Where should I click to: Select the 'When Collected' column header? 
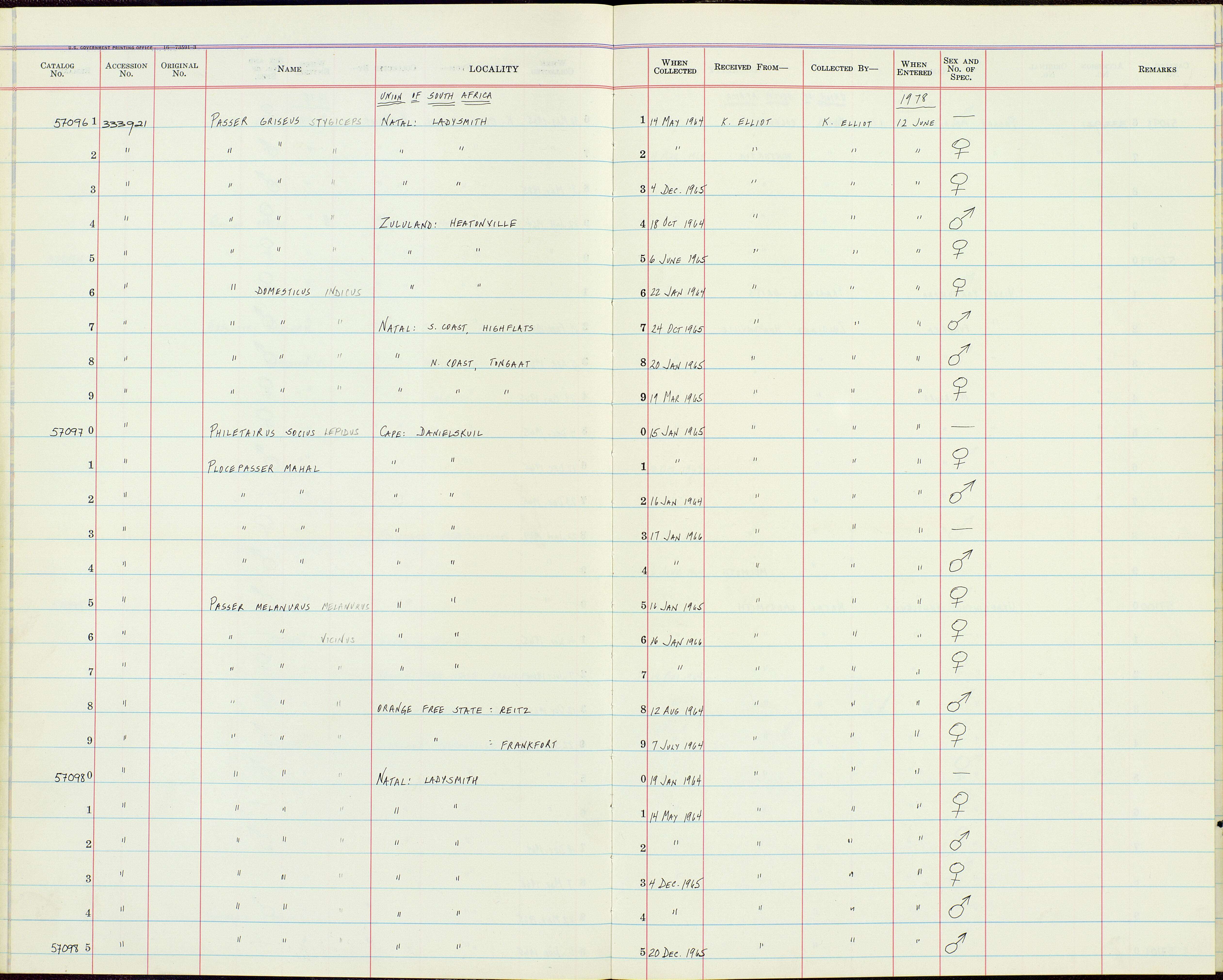point(675,67)
